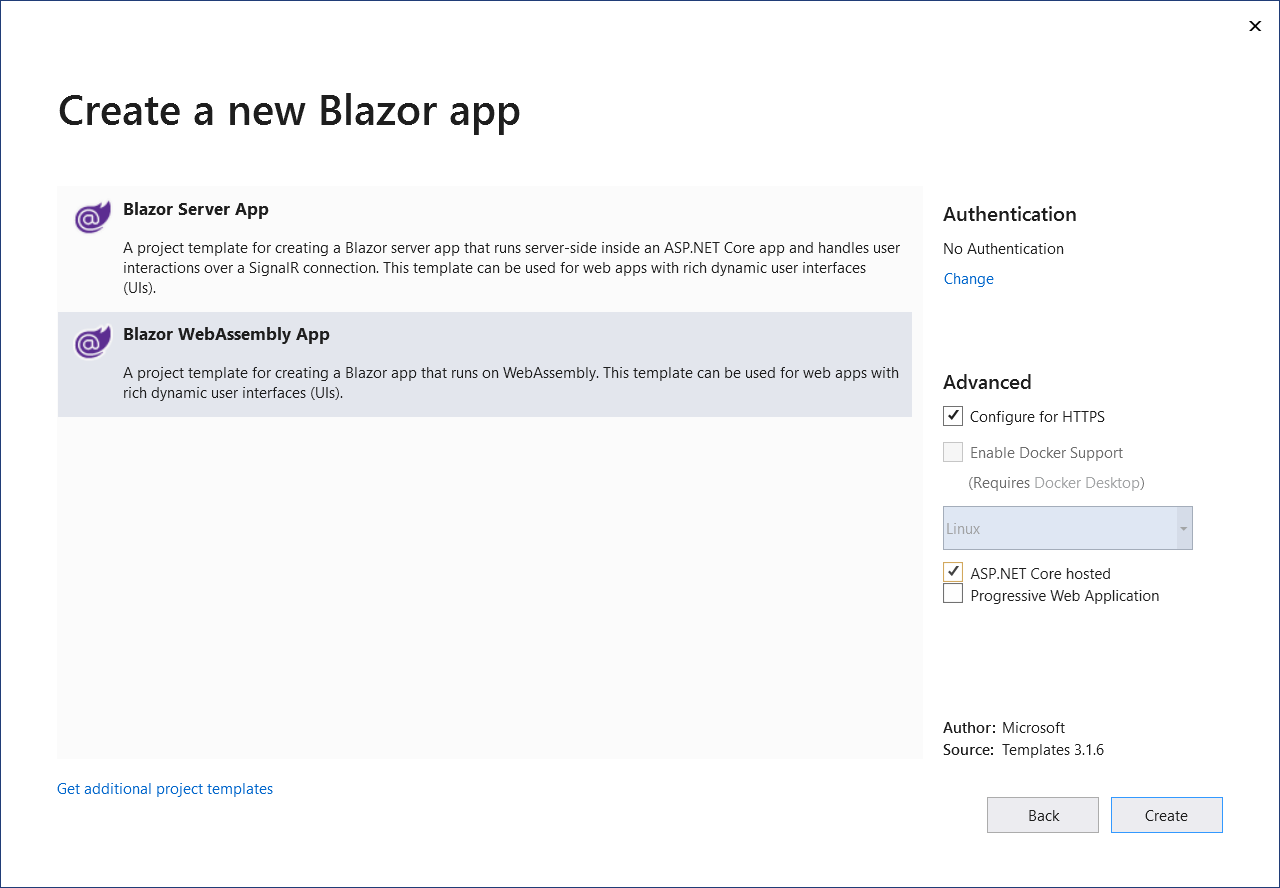Click the Advanced section heading
1280x888 pixels.
pyautogui.click(x=986, y=382)
